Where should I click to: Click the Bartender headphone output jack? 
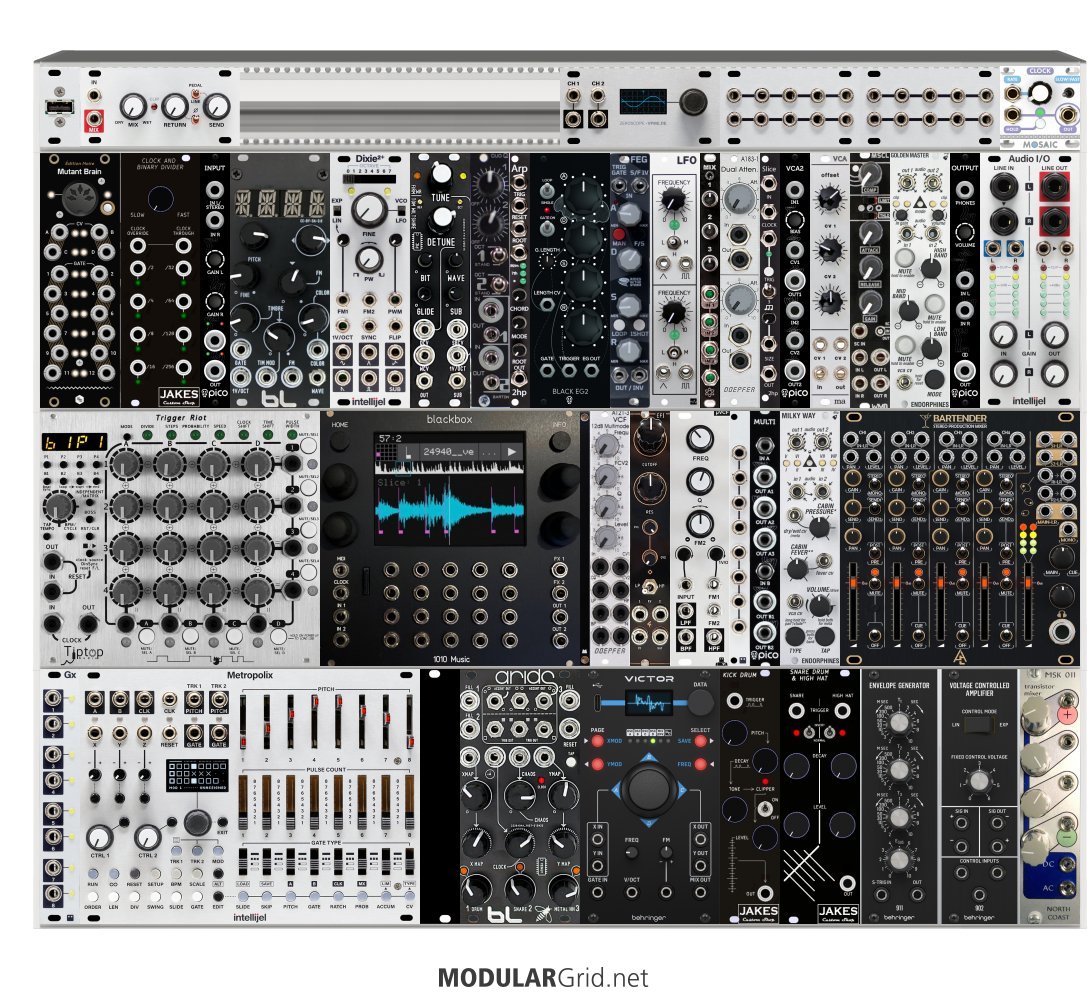click(x=1061, y=631)
